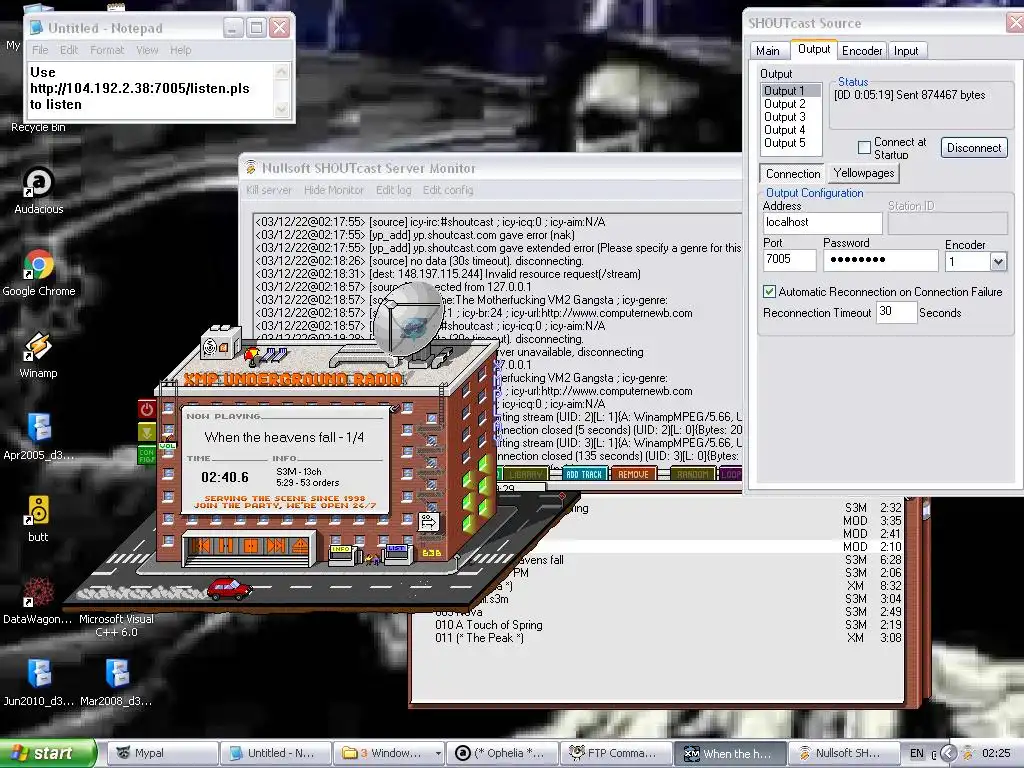Click the REMOVE playlist button
The height and width of the screenshot is (768, 1024).
[633, 474]
